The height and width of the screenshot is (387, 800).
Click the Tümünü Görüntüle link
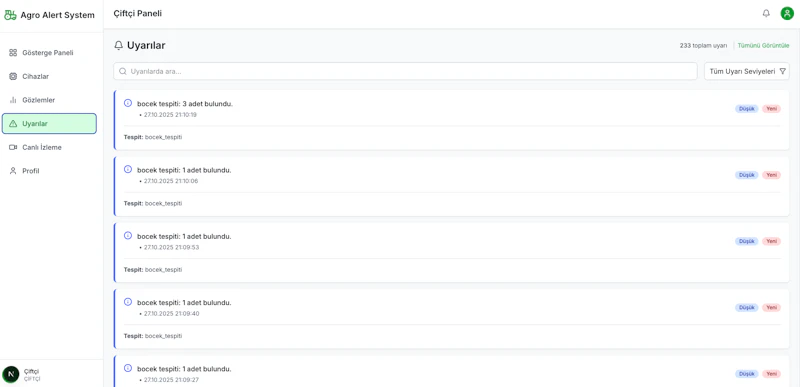(x=763, y=45)
